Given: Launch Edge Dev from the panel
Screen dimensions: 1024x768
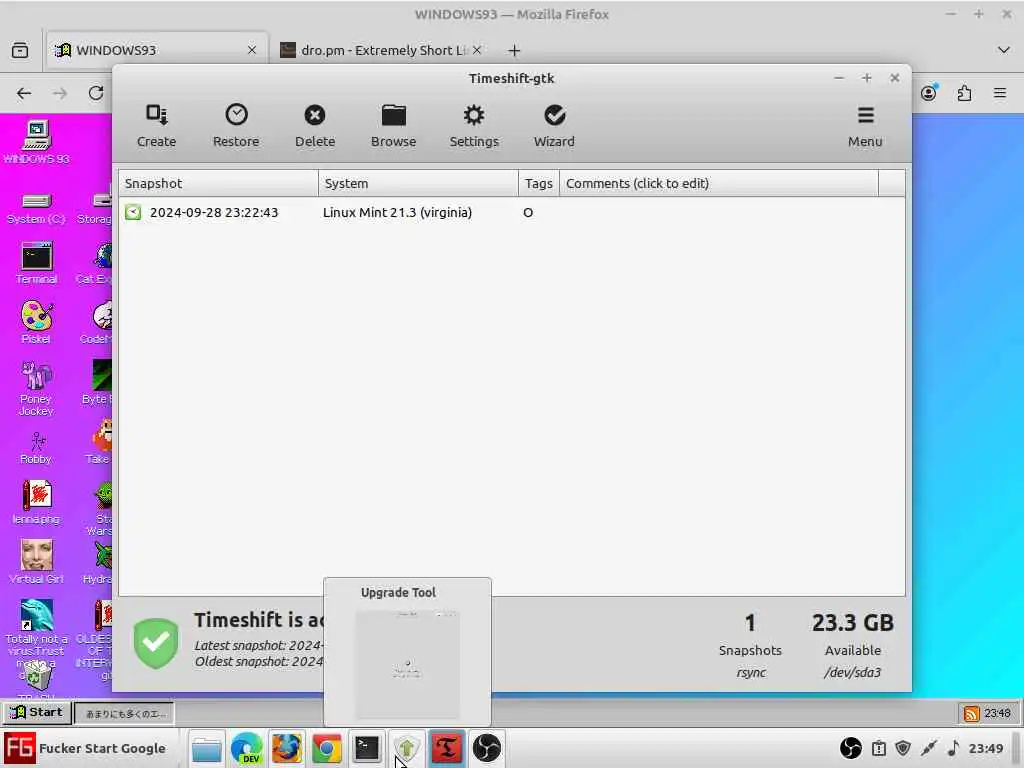Looking at the screenshot, I should pyautogui.click(x=247, y=748).
